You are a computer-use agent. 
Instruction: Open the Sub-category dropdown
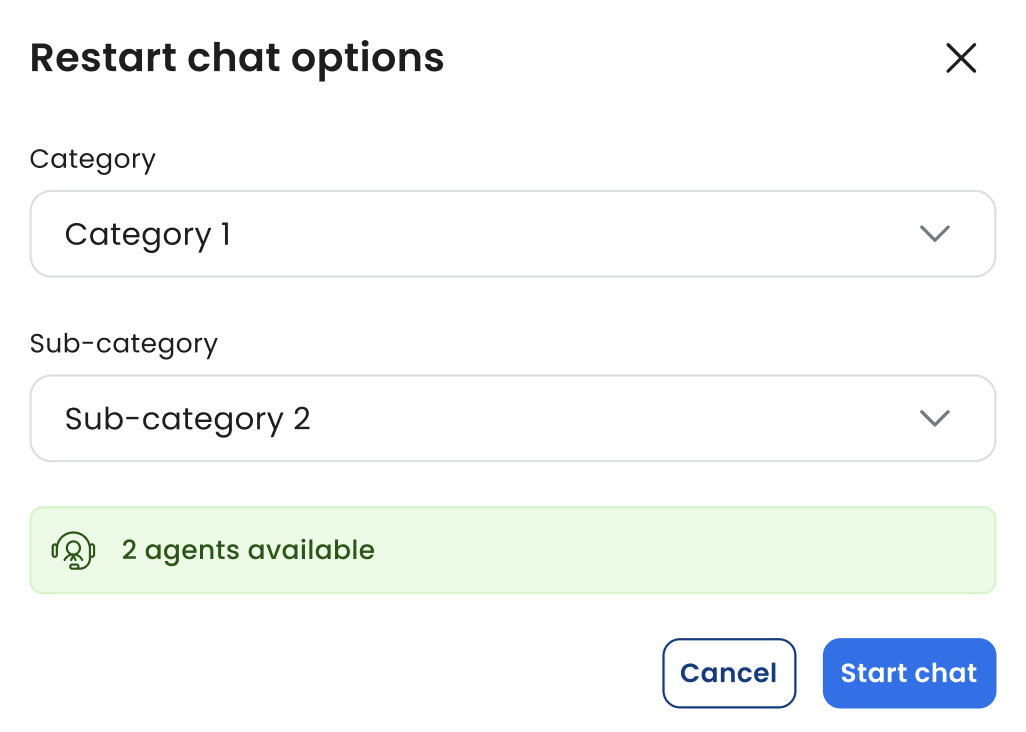pos(512,418)
